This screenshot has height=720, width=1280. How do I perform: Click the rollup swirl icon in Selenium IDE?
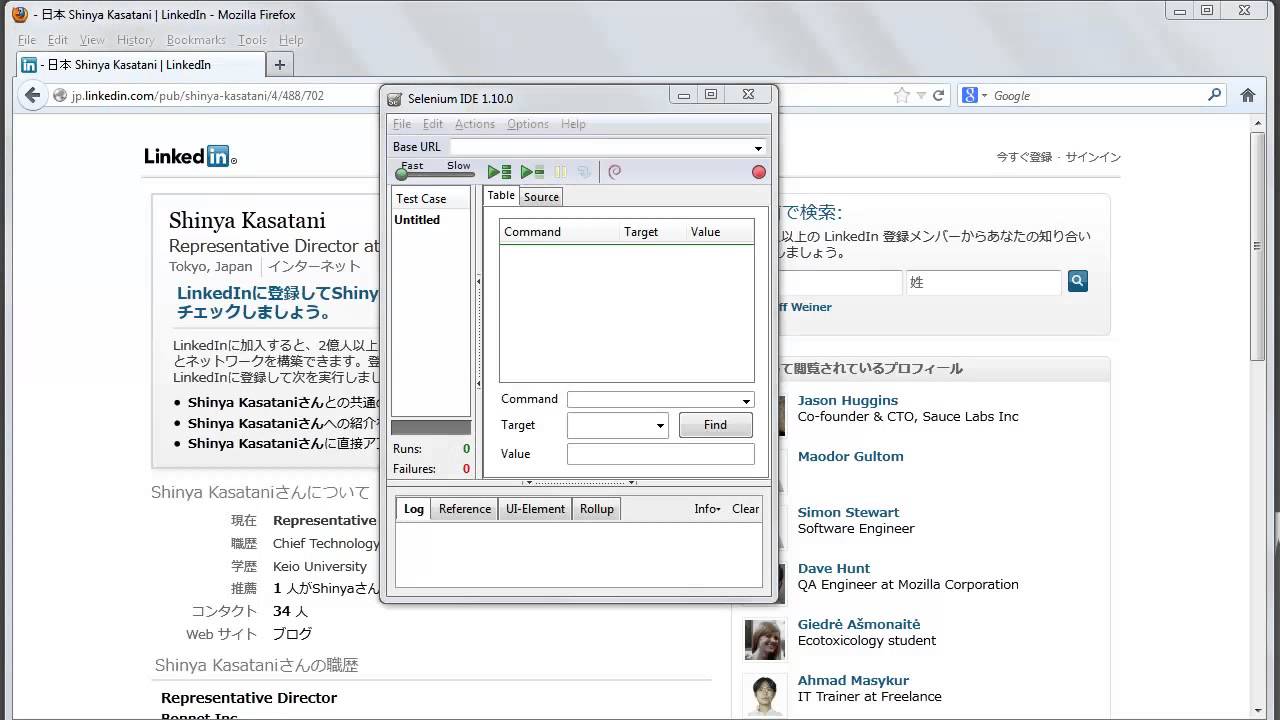pos(615,172)
